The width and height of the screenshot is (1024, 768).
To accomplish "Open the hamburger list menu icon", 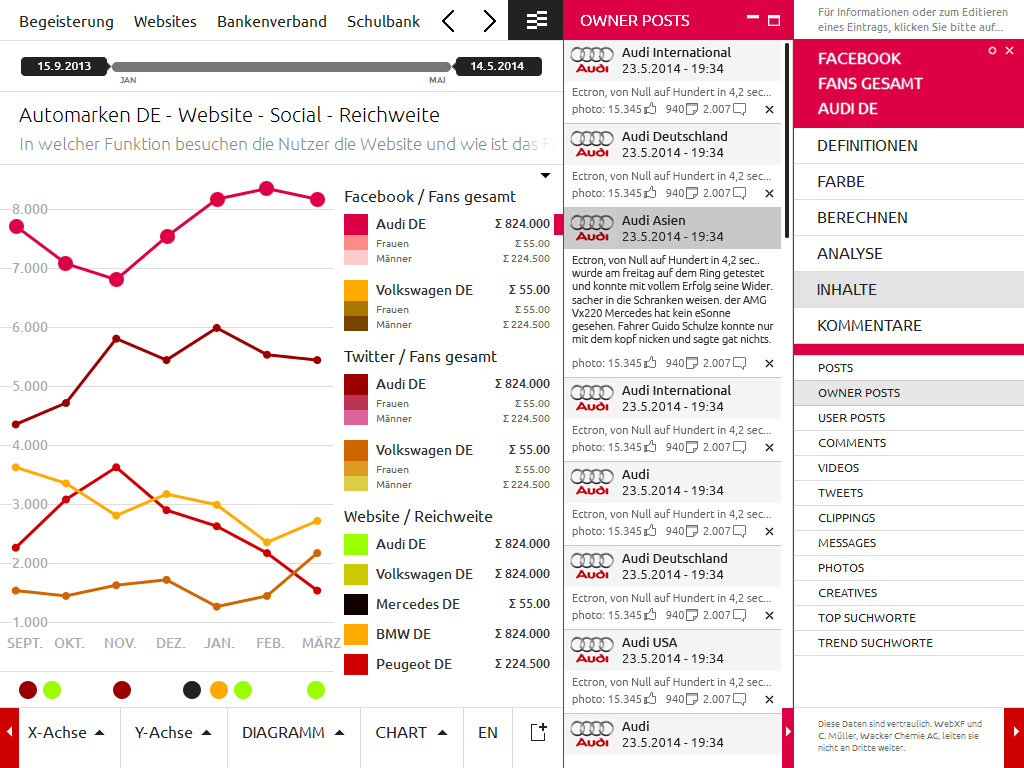I will (x=536, y=20).
